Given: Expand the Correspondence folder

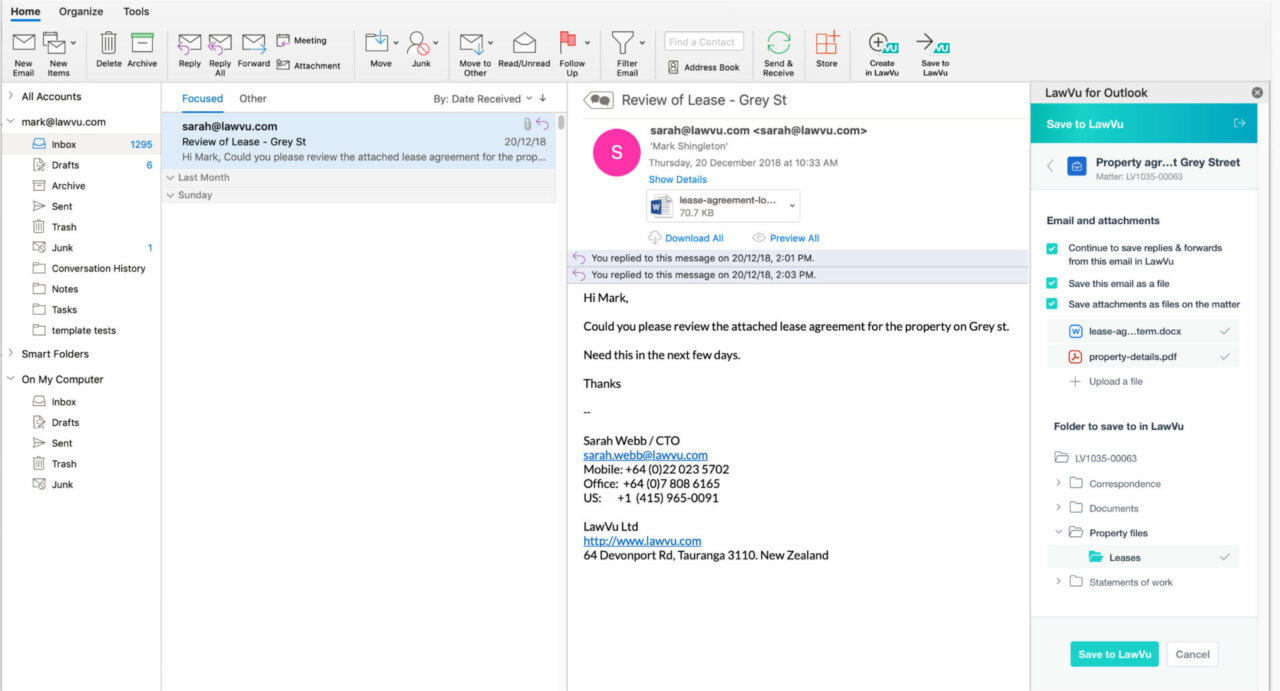Looking at the screenshot, I should pos(1059,483).
